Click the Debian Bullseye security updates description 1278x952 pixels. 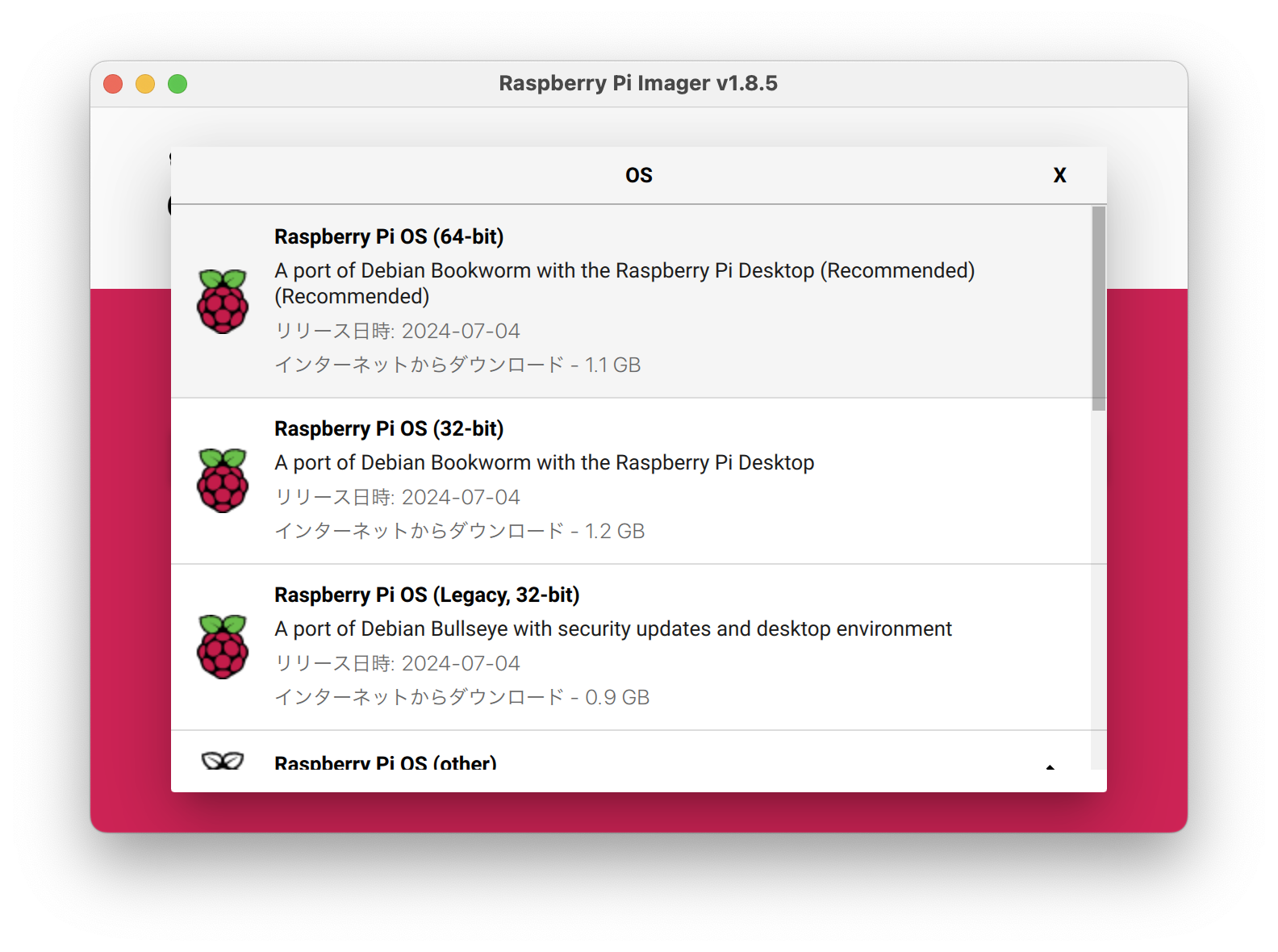[613, 628]
